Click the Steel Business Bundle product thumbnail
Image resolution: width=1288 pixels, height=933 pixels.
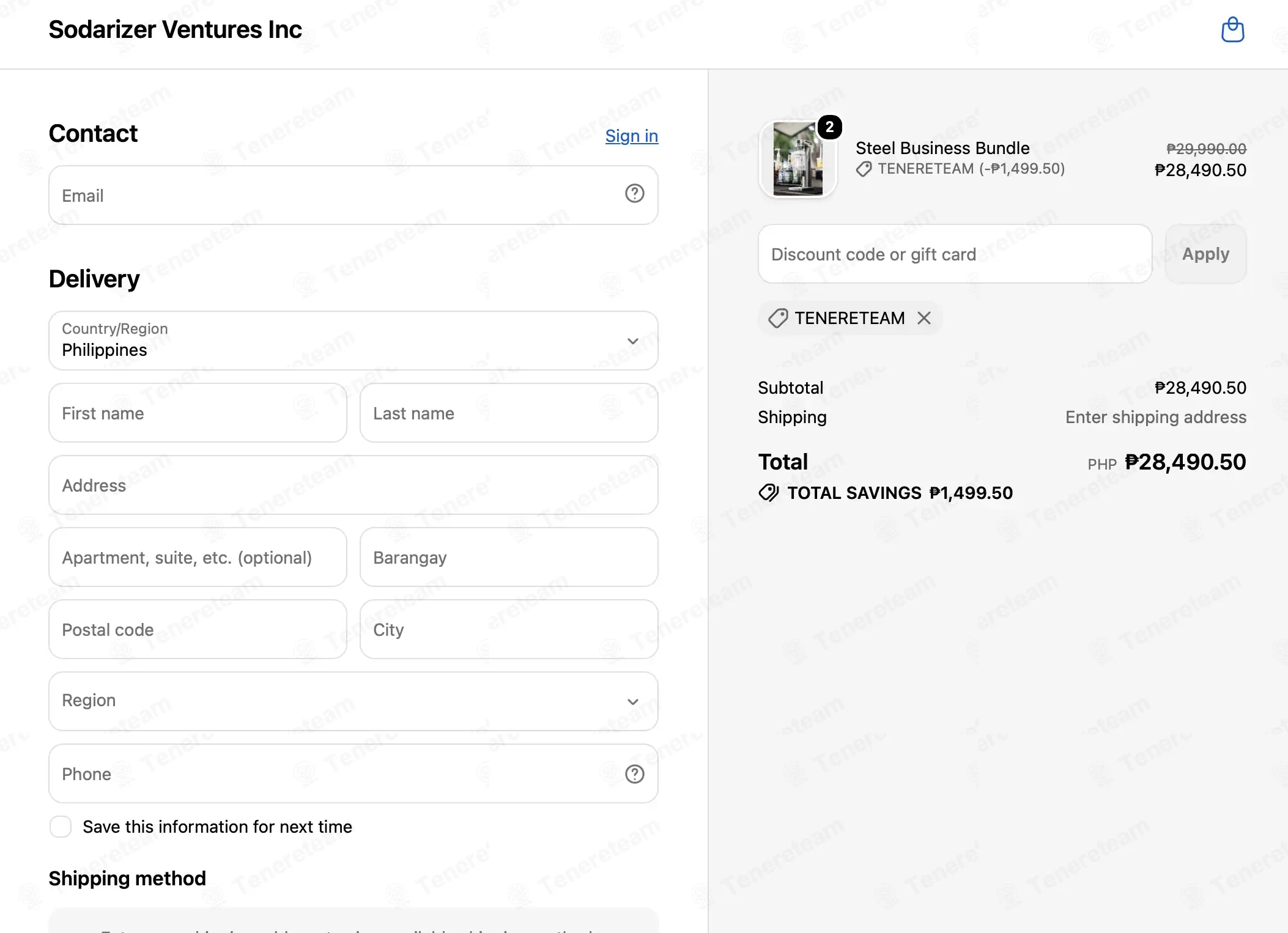coord(798,159)
